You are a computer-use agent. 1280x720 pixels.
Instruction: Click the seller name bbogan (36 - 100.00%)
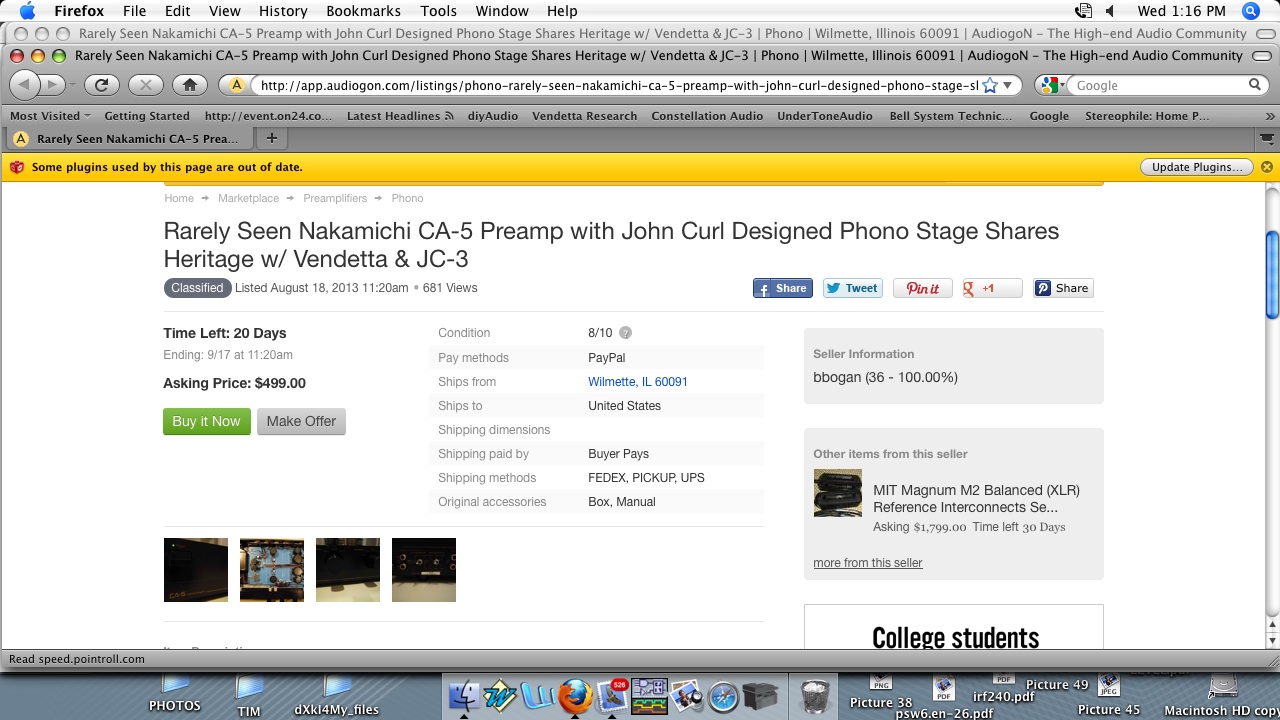click(x=885, y=378)
